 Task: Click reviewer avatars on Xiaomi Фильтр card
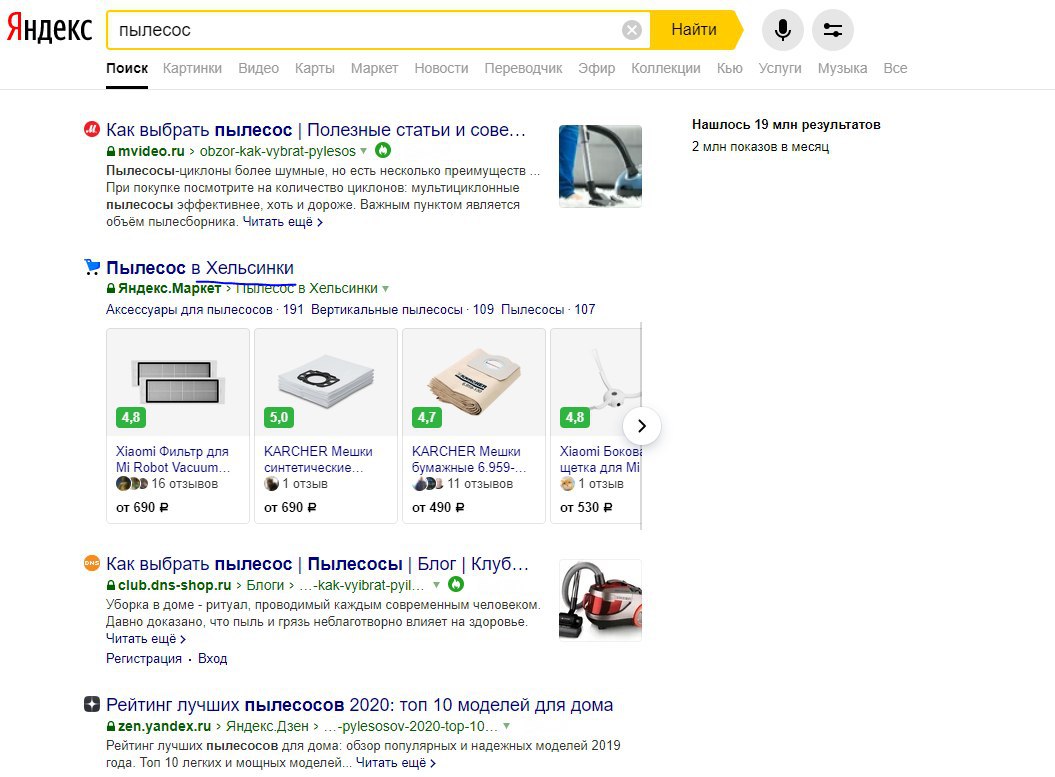point(131,483)
